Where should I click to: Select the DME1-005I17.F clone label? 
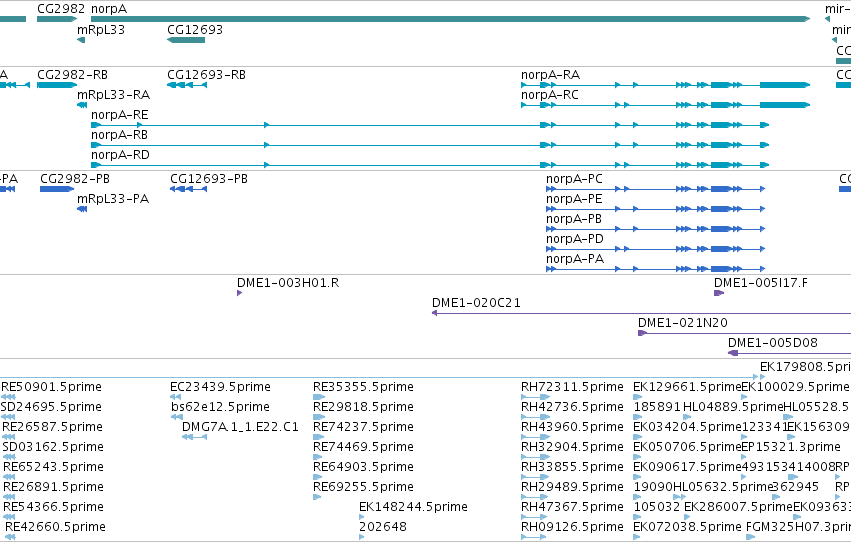(761, 283)
